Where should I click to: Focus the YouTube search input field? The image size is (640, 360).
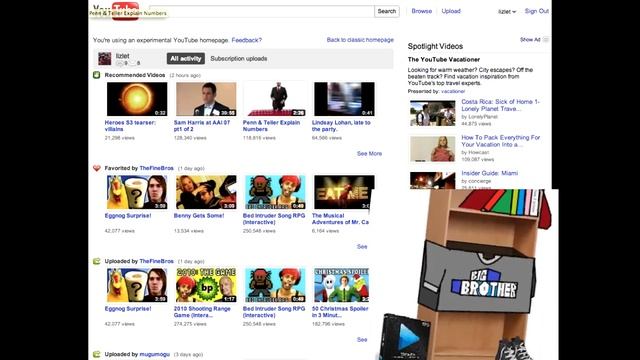coord(261,11)
